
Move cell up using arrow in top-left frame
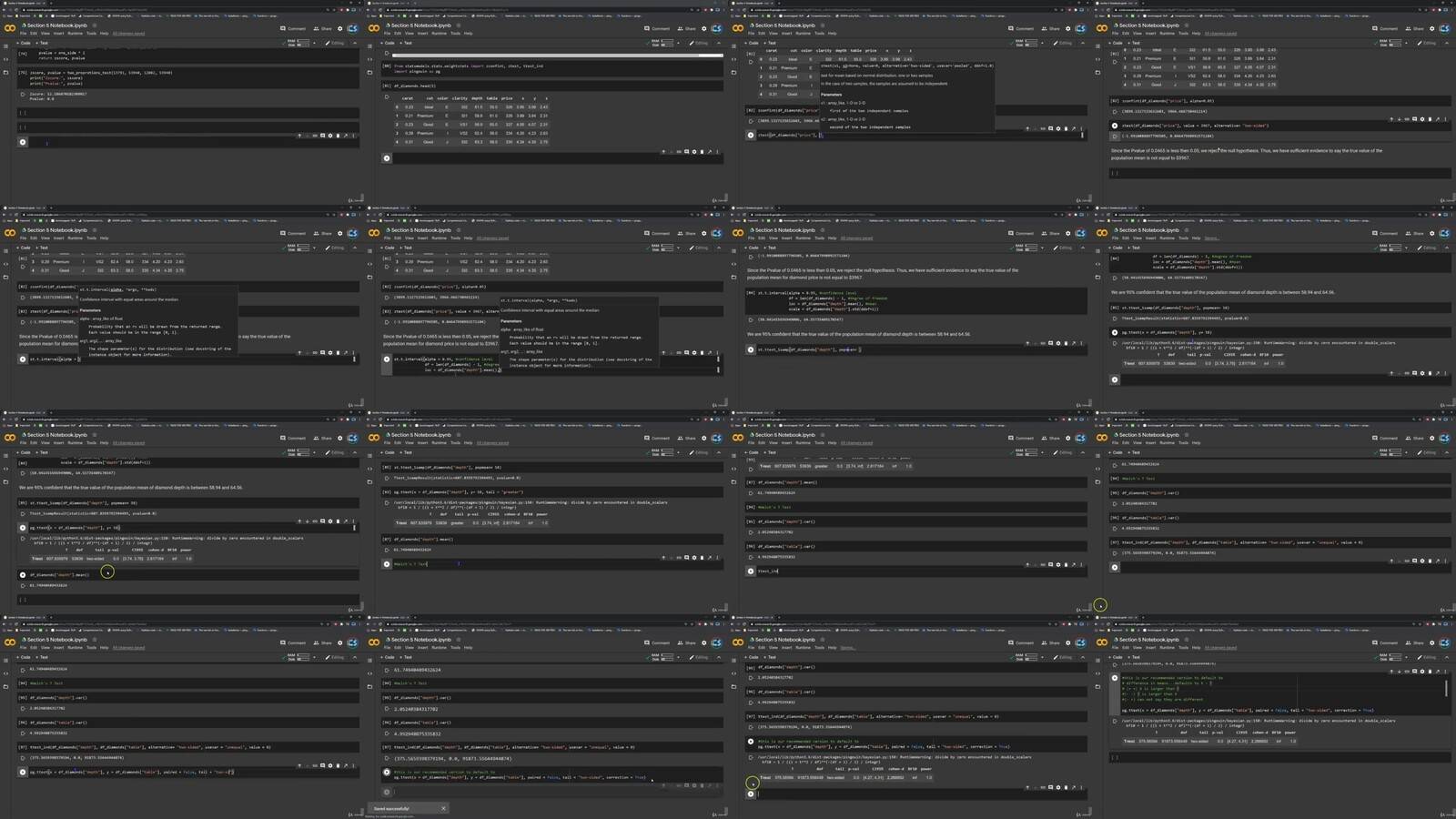(x=299, y=136)
